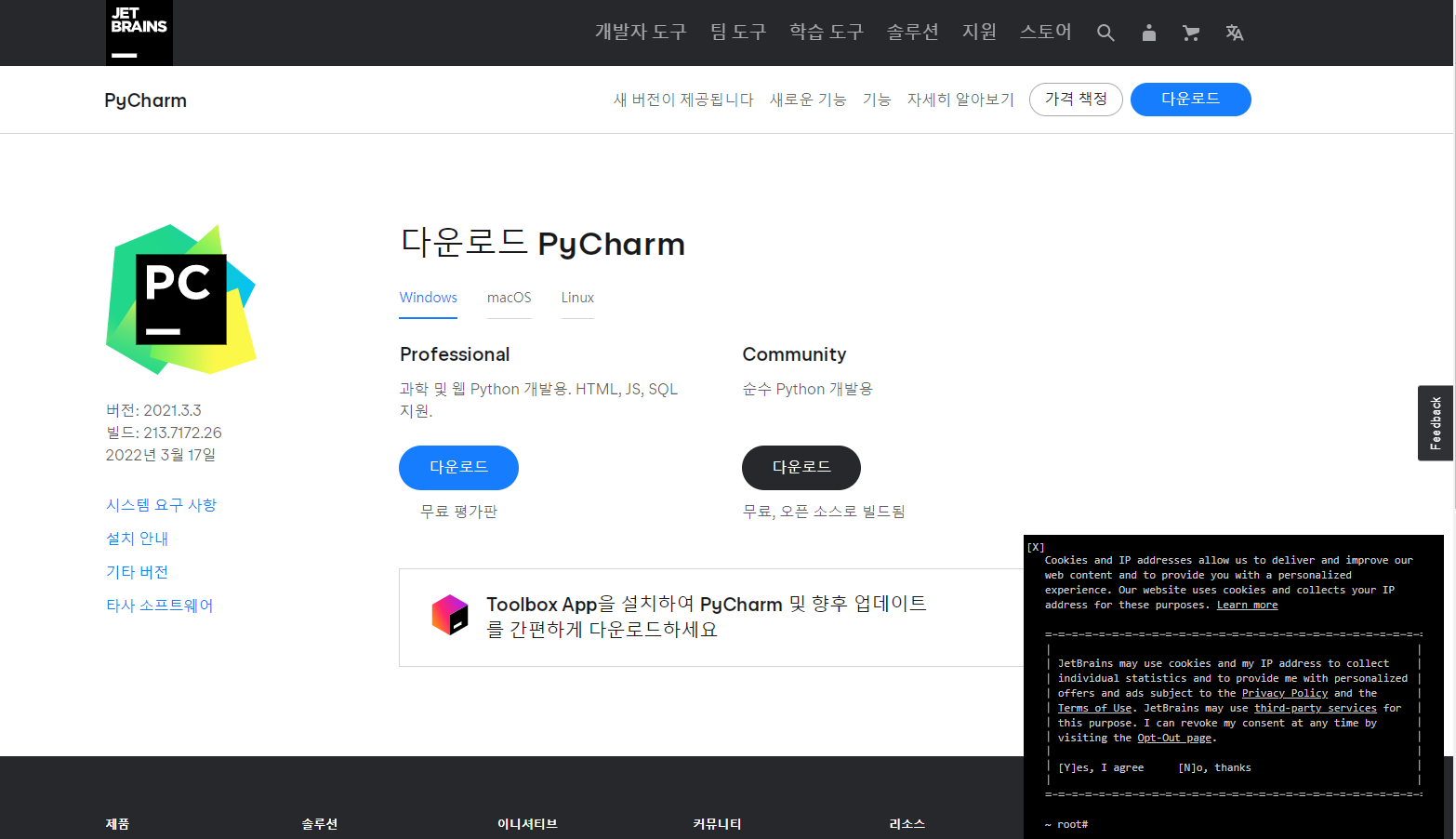Open 기타 버전 link
1456x839 pixels.
coord(137,572)
